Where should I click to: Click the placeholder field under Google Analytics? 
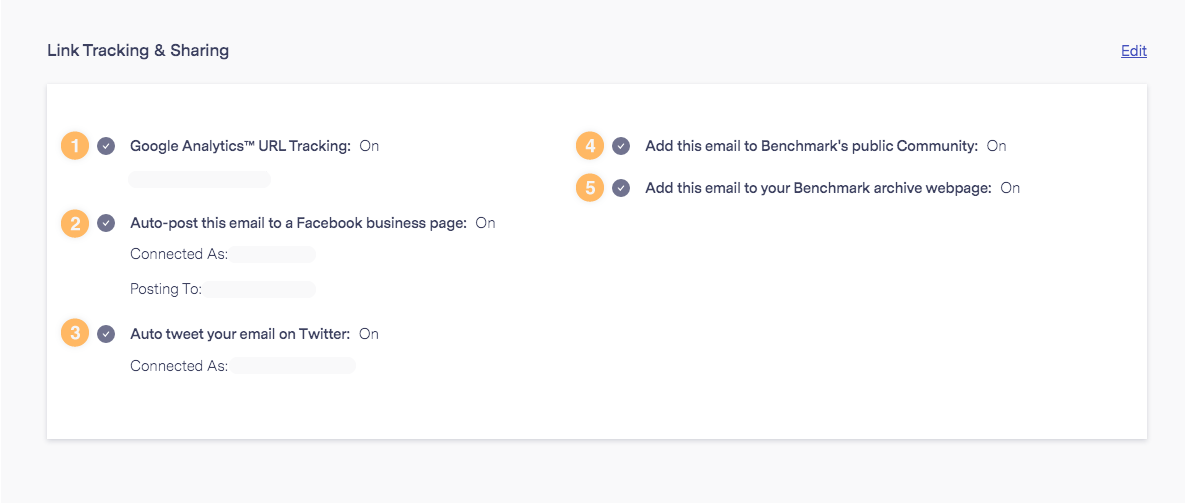(200, 180)
